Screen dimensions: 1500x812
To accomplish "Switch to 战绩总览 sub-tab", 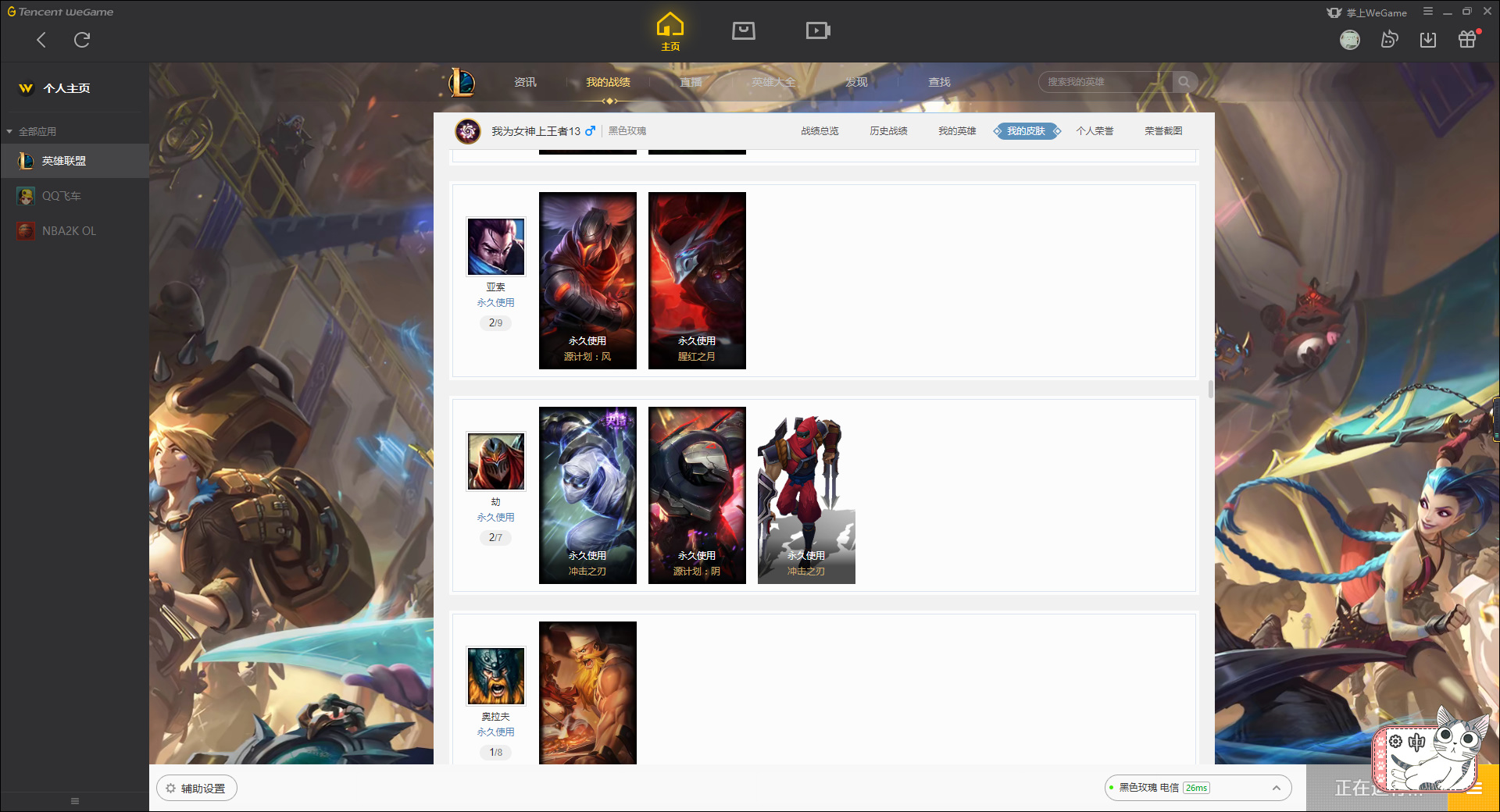I will tap(820, 131).
